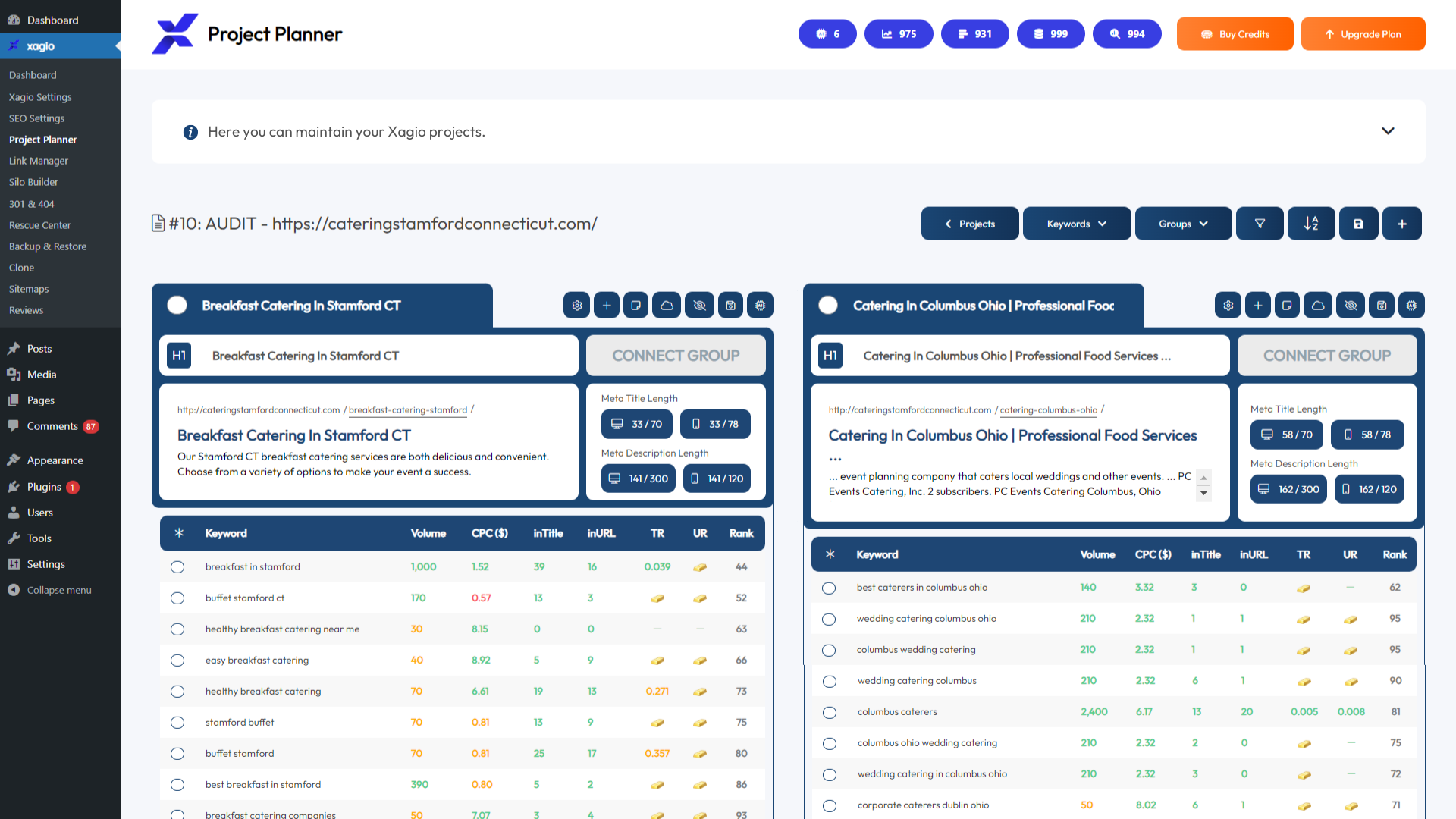Viewport: 1456px width, 819px height.
Task: Collapse the Xagio projects info banner
Action: [x=1389, y=130]
